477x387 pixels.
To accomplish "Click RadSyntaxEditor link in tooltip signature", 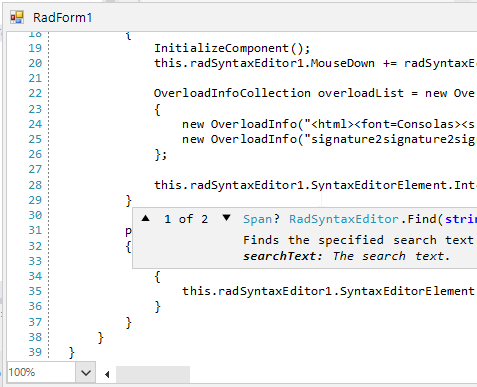I will point(344,219).
